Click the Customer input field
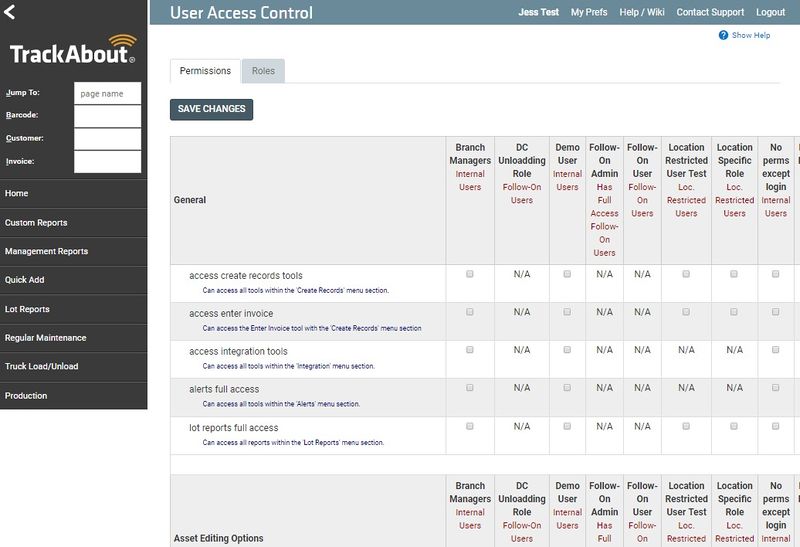The width and height of the screenshot is (800, 547). pos(108,139)
